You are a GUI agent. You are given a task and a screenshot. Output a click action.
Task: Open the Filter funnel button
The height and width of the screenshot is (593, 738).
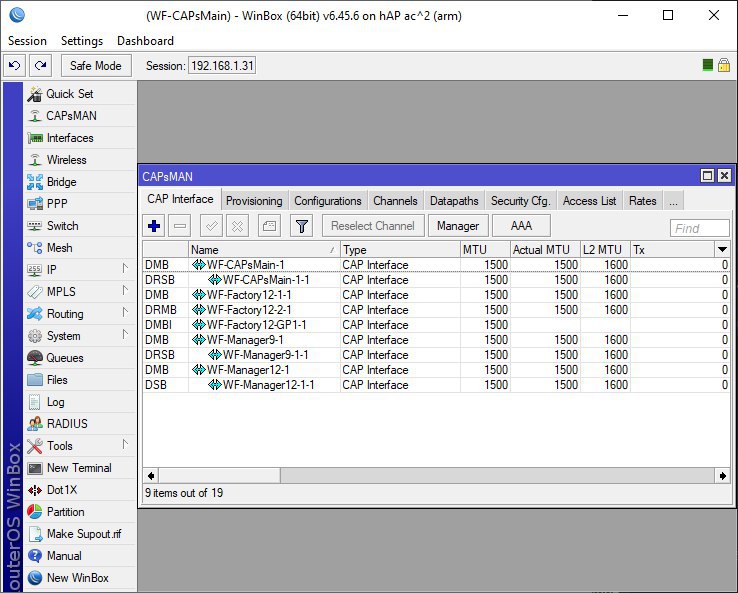tap(302, 226)
